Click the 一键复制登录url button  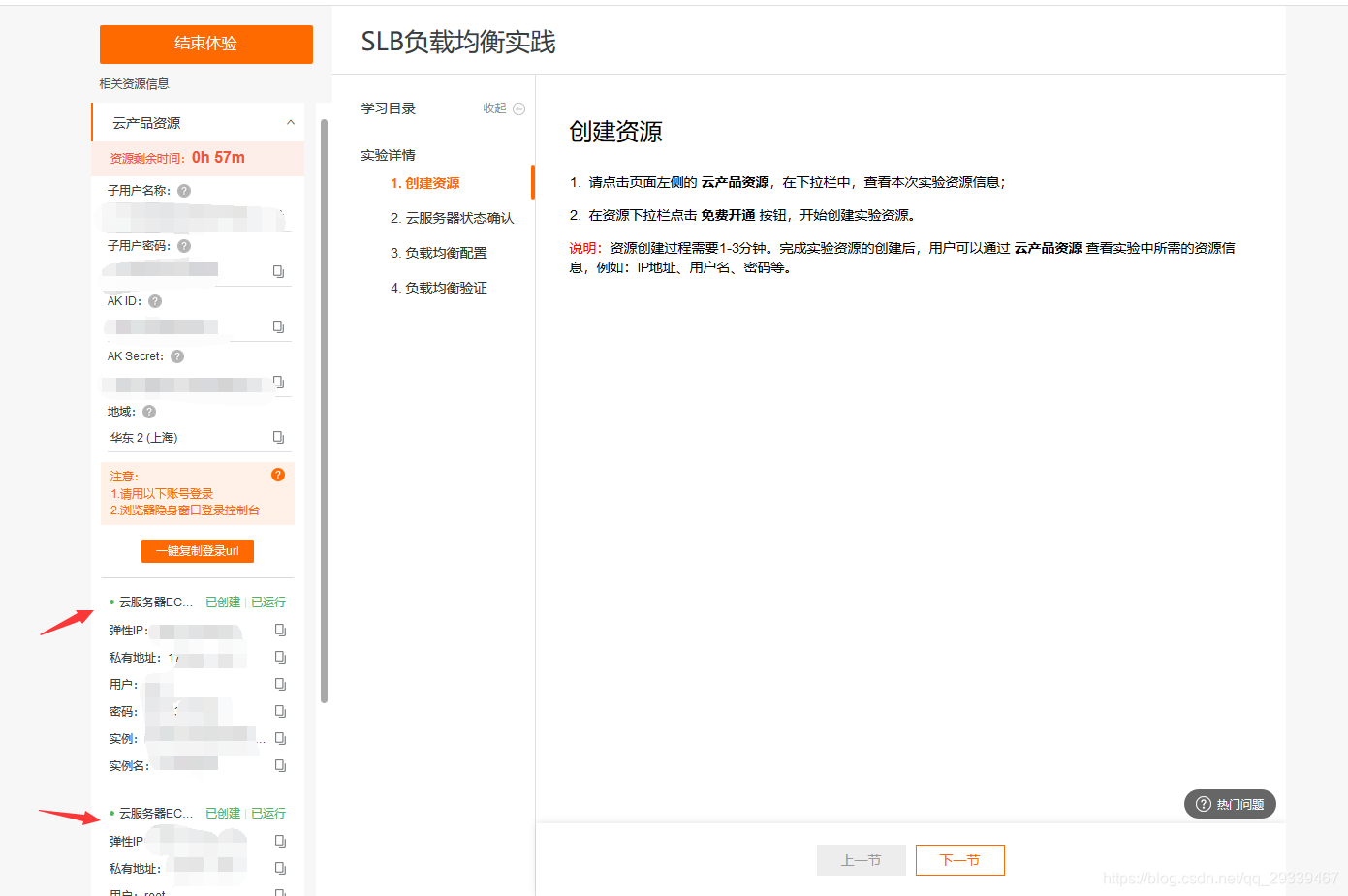[197, 550]
